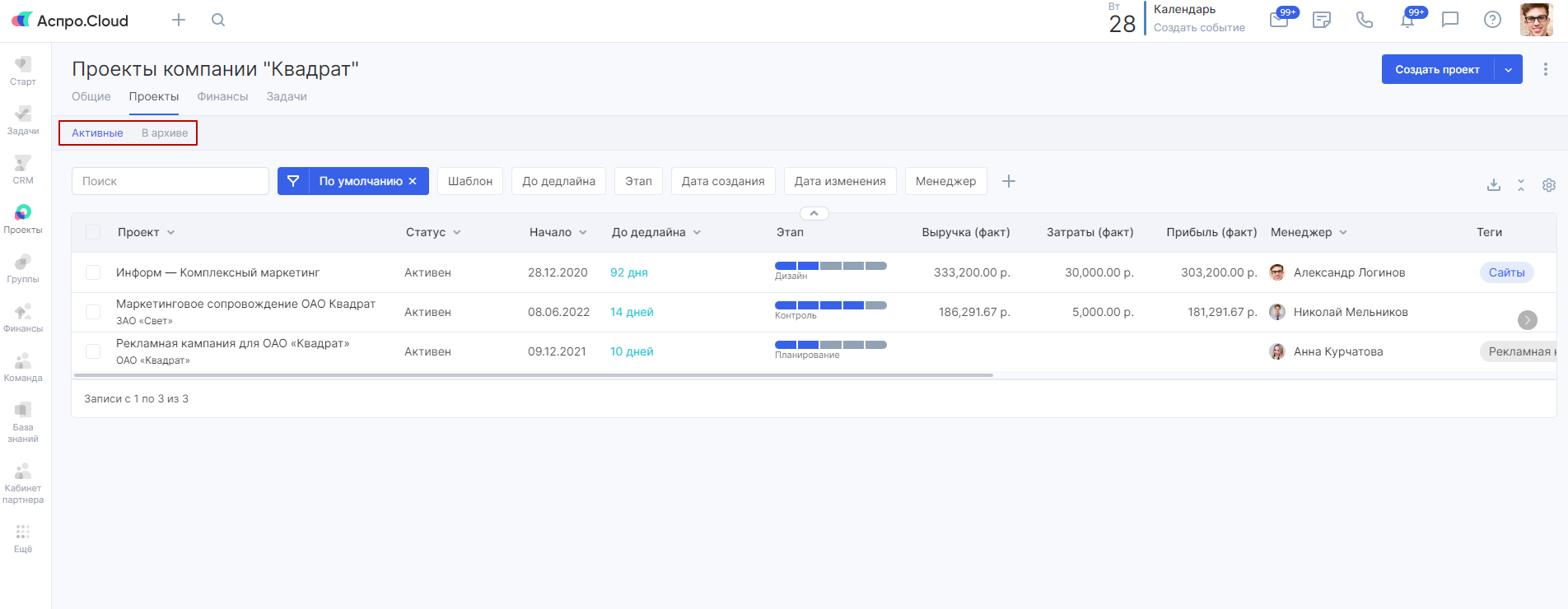Select the В архиве subtab

[x=165, y=132]
